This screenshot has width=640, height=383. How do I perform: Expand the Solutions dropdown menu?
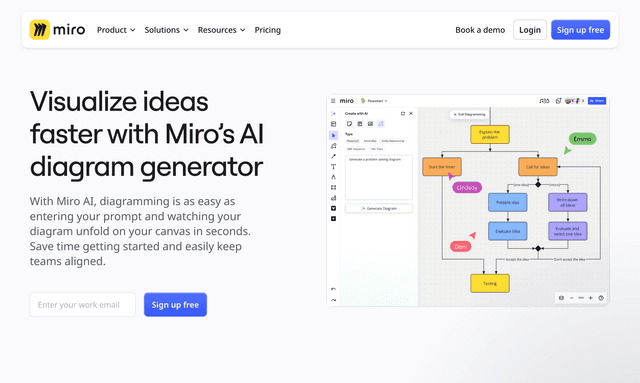167,30
